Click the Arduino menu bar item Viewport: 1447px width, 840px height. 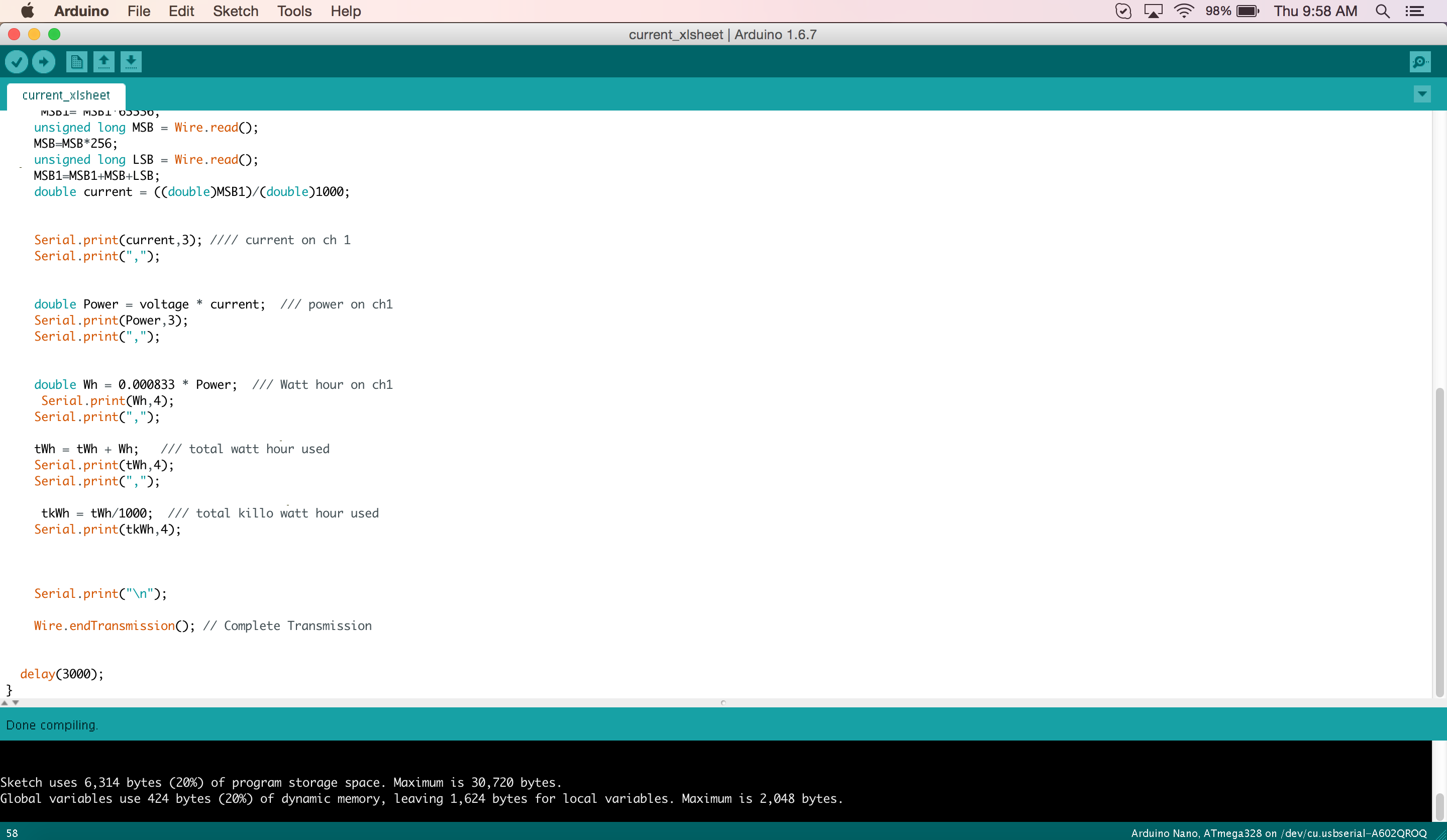pyautogui.click(x=81, y=11)
